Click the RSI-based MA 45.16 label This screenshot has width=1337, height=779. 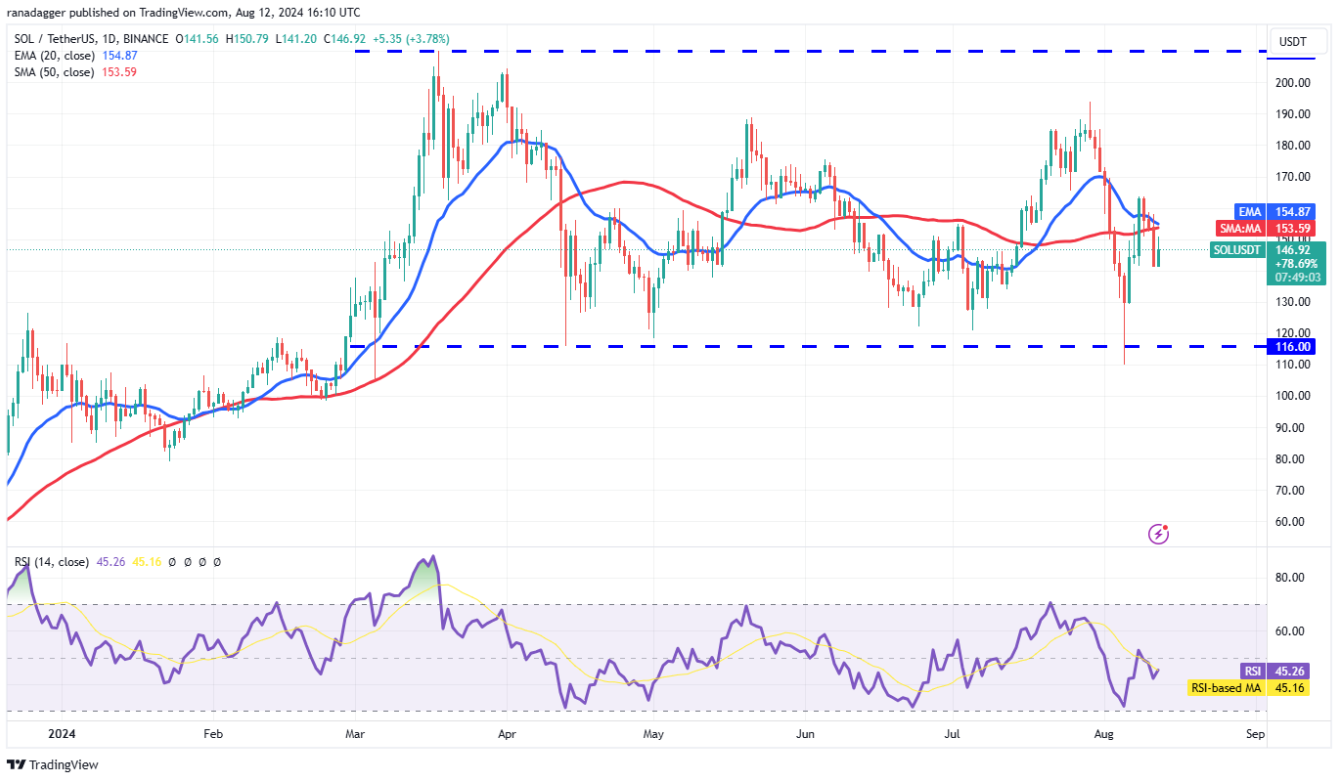(1248, 687)
